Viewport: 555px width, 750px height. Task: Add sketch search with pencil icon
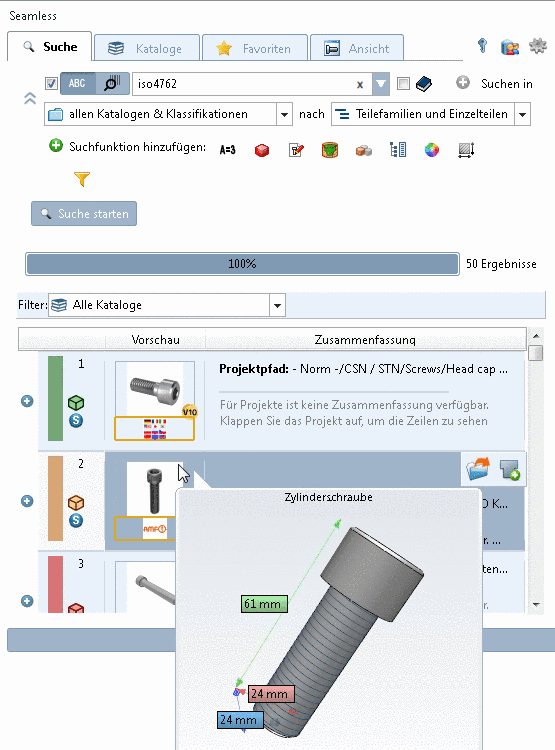click(x=296, y=150)
